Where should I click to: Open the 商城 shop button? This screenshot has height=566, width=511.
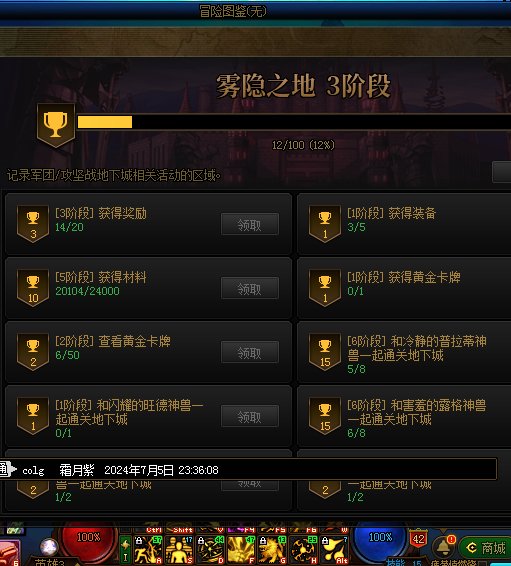point(486,548)
